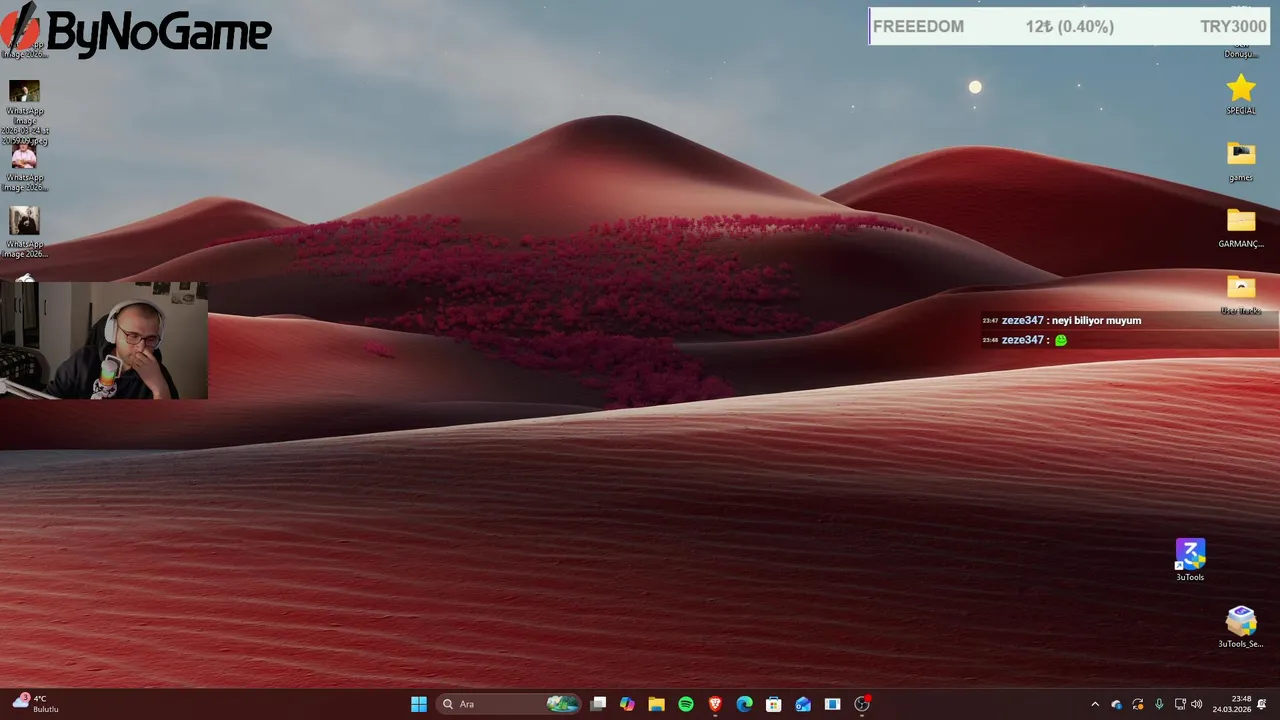Viewport: 1280px width, 720px height.
Task: Open clock showing 23:48 24.03.2026
Action: click(1232, 704)
